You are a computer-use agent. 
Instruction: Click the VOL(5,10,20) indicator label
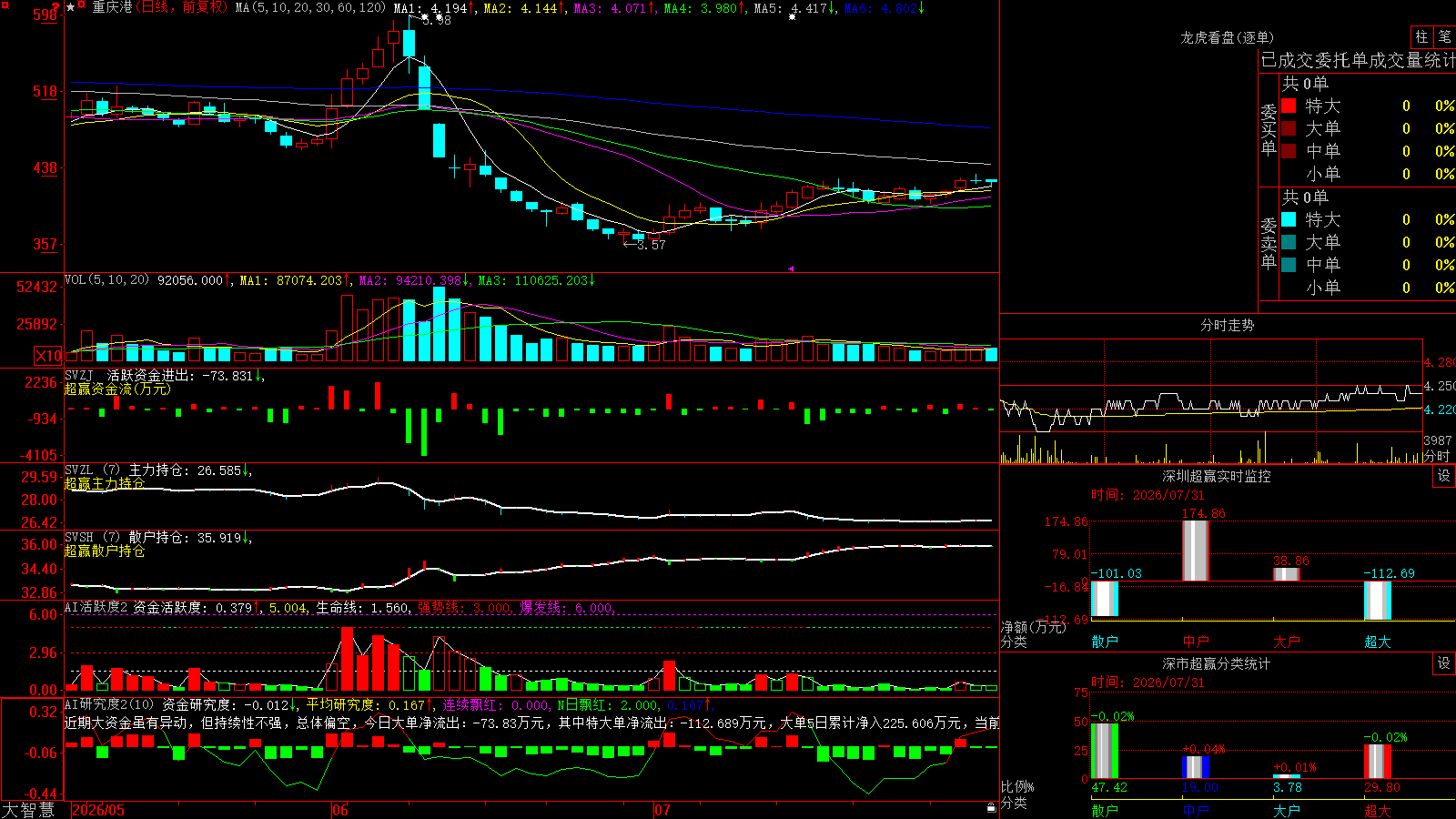107,280
